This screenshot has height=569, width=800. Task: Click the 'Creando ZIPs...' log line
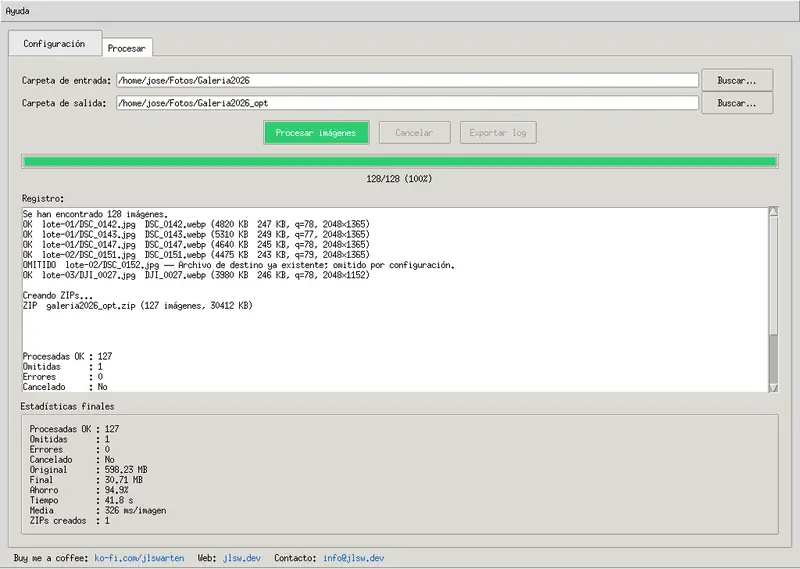click(x=58, y=295)
